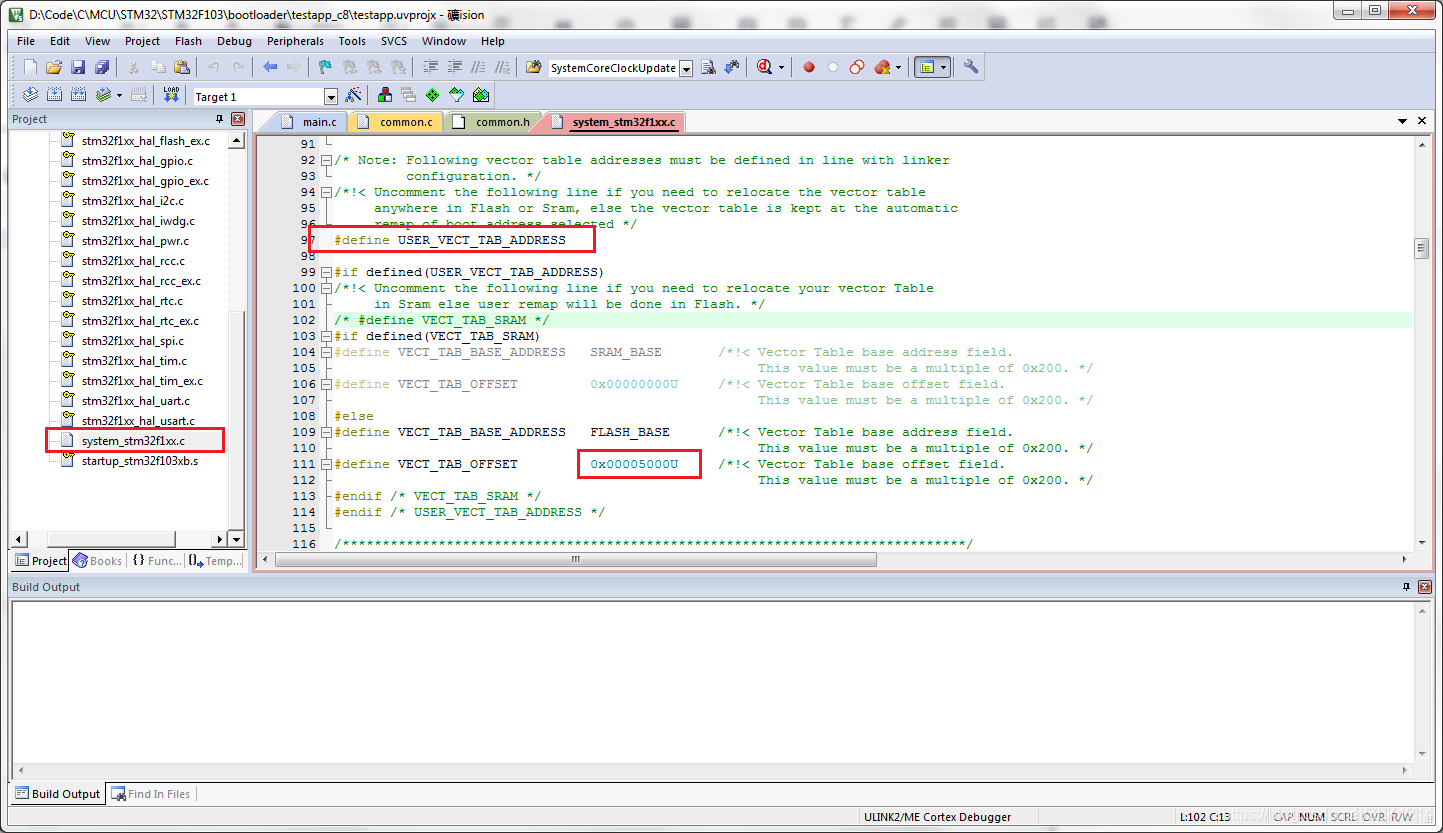Select system_stm32f1xx.c in the Project tree
1443x833 pixels.
(x=135, y=440)
